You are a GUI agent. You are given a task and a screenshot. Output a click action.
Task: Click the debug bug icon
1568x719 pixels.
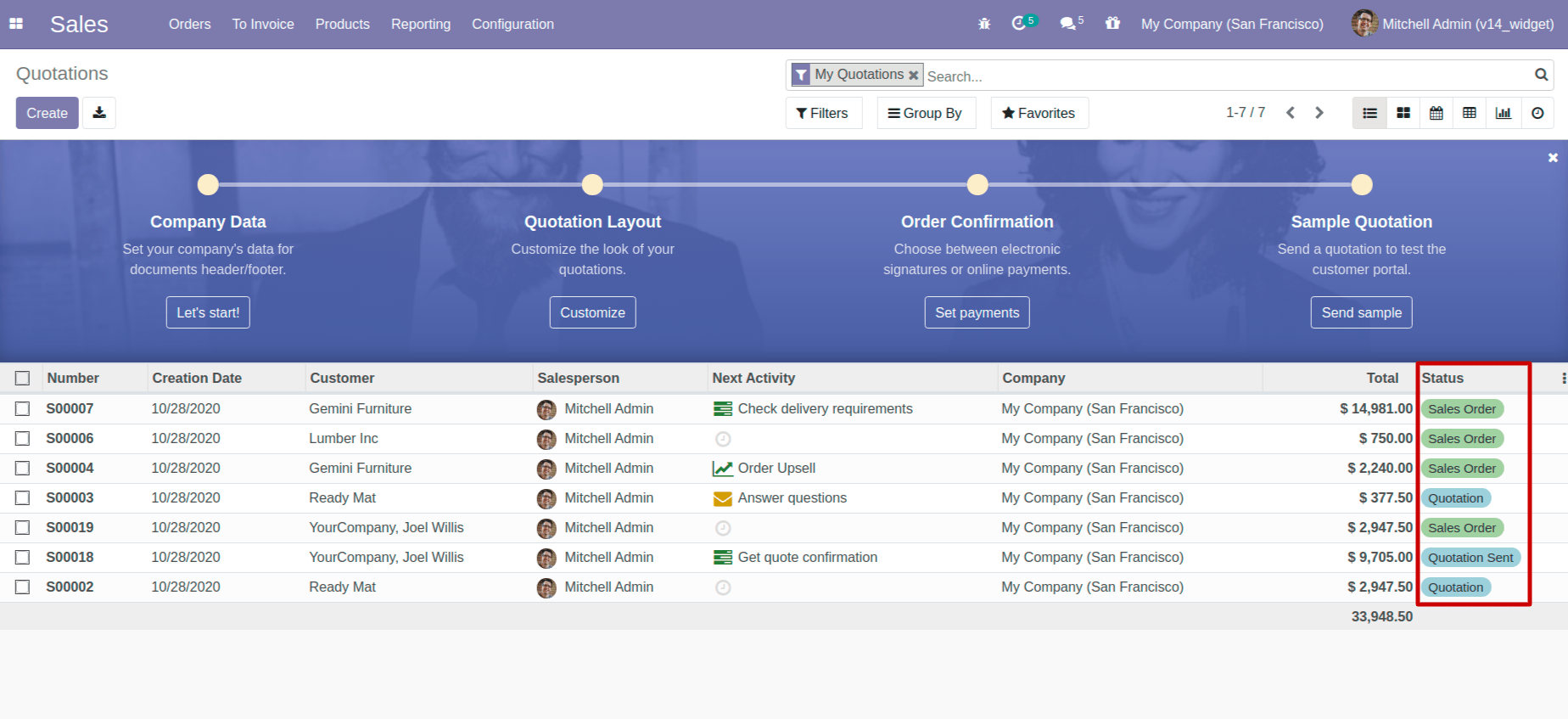coord(984,24)
